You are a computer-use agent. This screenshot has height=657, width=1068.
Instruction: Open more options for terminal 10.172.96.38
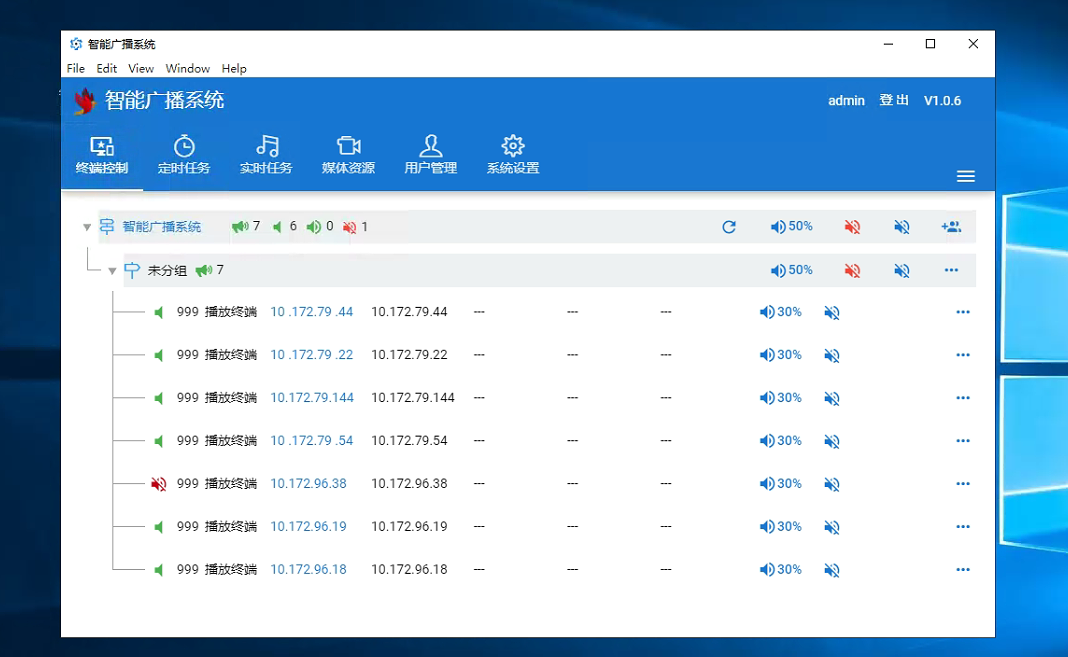(x=962, y=483)
